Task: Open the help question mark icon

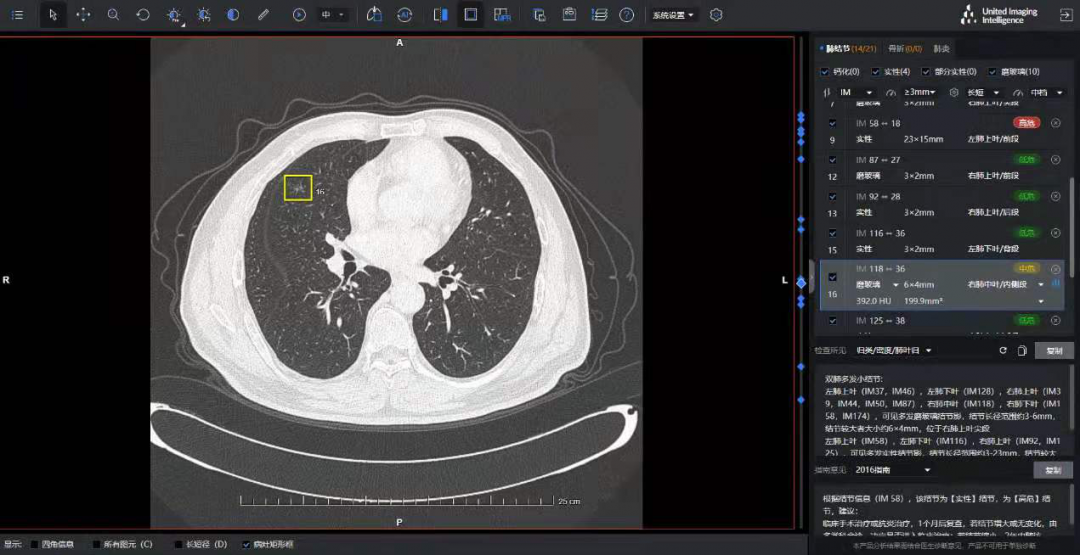Action: pyautogui.click(x=627, y=14)
